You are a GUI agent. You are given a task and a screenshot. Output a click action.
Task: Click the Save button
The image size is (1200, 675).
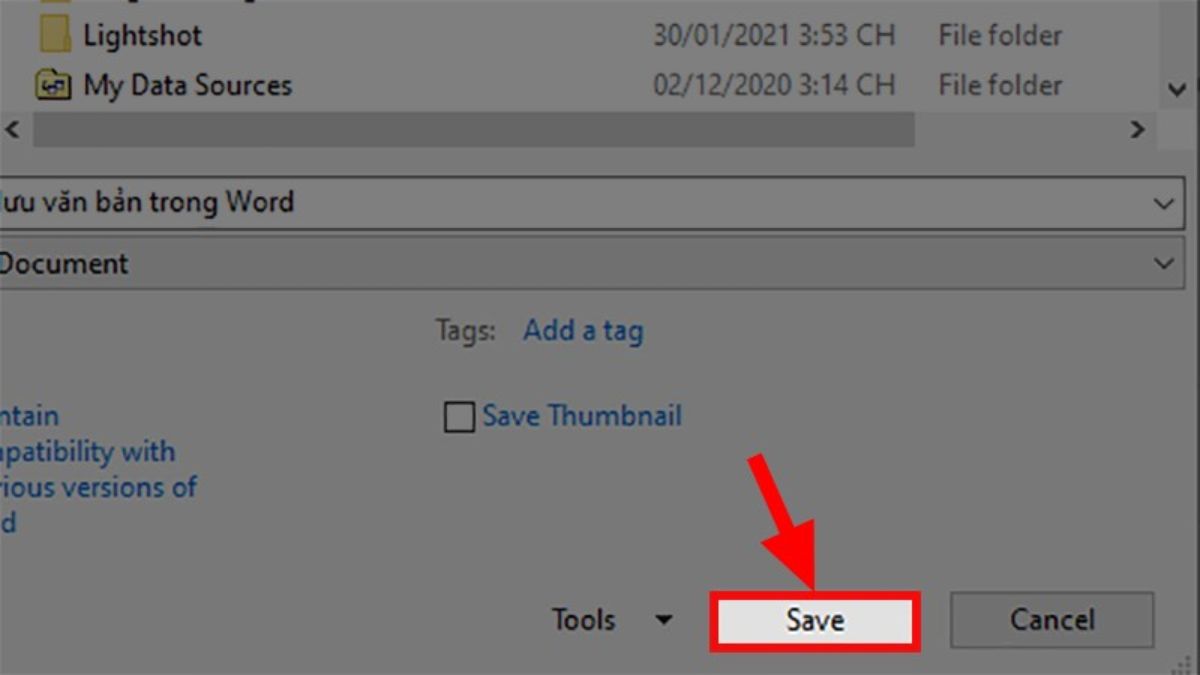pyautogui.click(x=814, y=620)
